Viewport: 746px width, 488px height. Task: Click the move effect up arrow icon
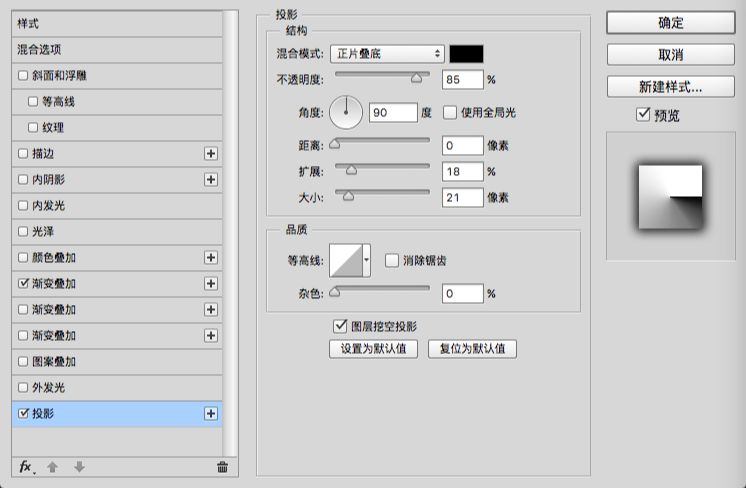click(52, 467)
